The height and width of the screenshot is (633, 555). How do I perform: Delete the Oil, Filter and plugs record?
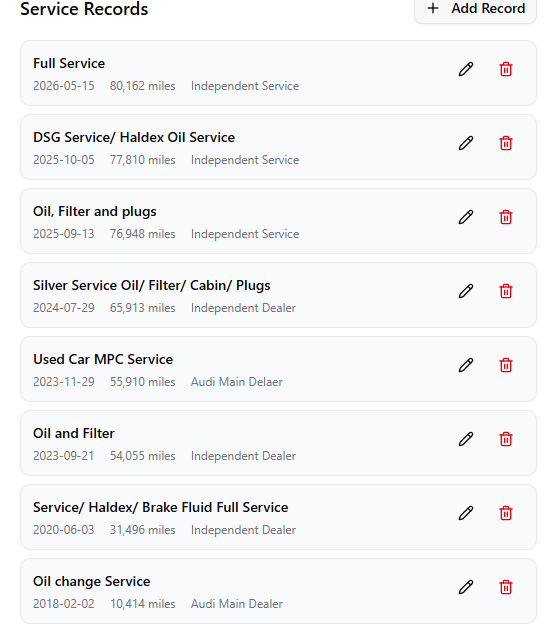point(506,217)
